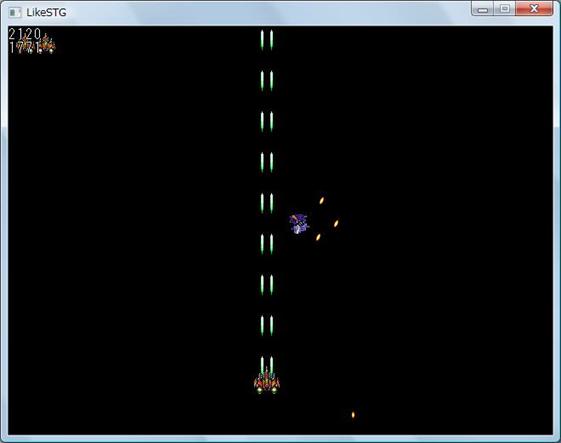The width and height of the screenshot is (561, 443).
Task: Click the second-line number under the score
Action: click(x=24, y=47)
